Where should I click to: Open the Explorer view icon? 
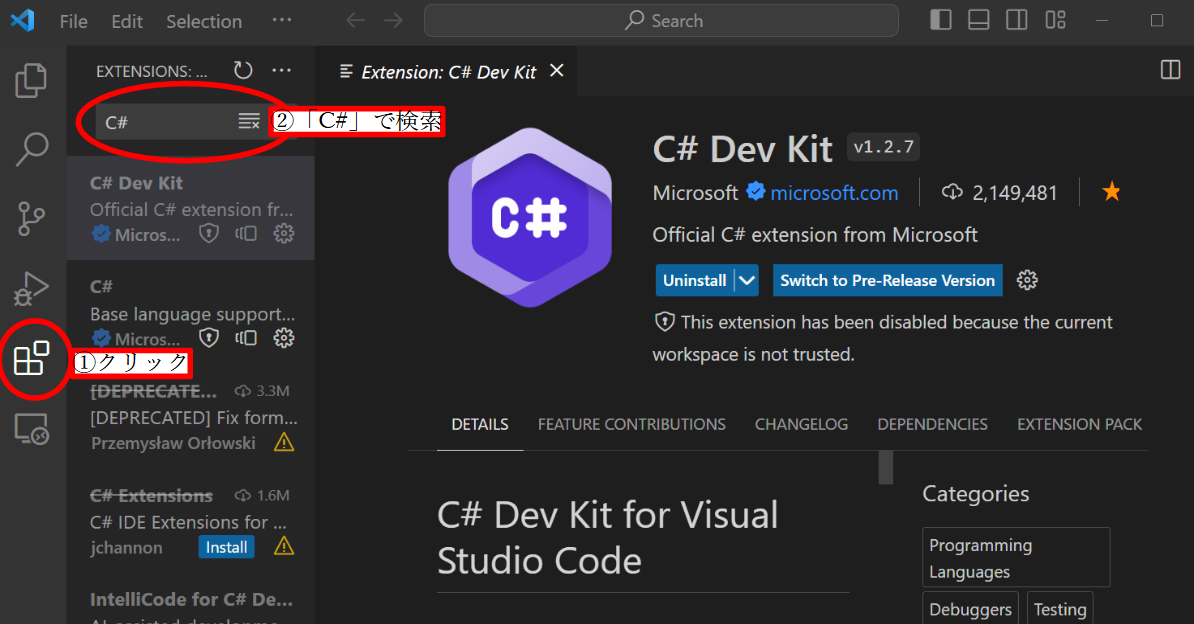(x=30, y=81)
